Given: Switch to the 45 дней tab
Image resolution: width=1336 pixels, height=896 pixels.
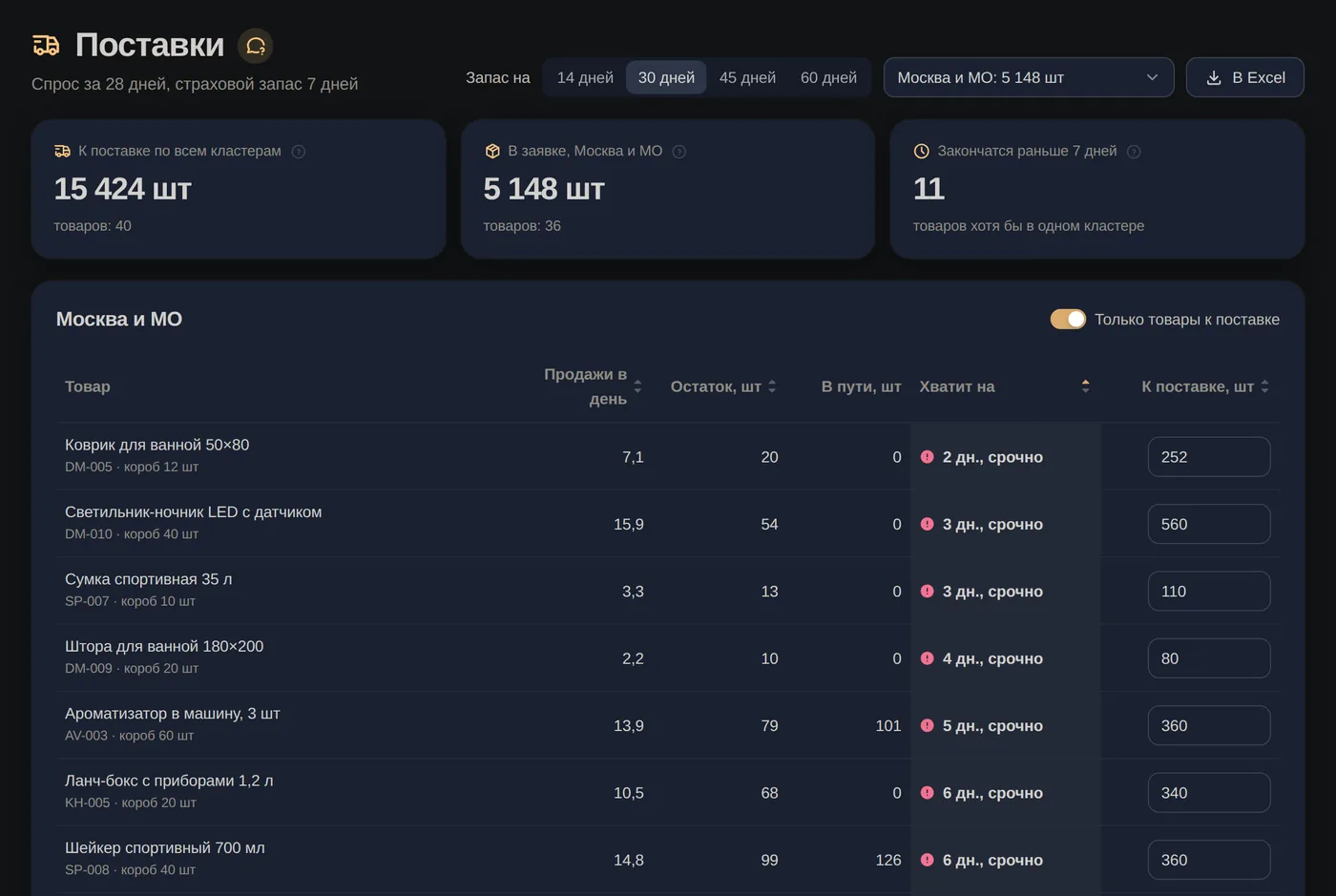Looking at the screenshot, I should [x=747, y=77].
